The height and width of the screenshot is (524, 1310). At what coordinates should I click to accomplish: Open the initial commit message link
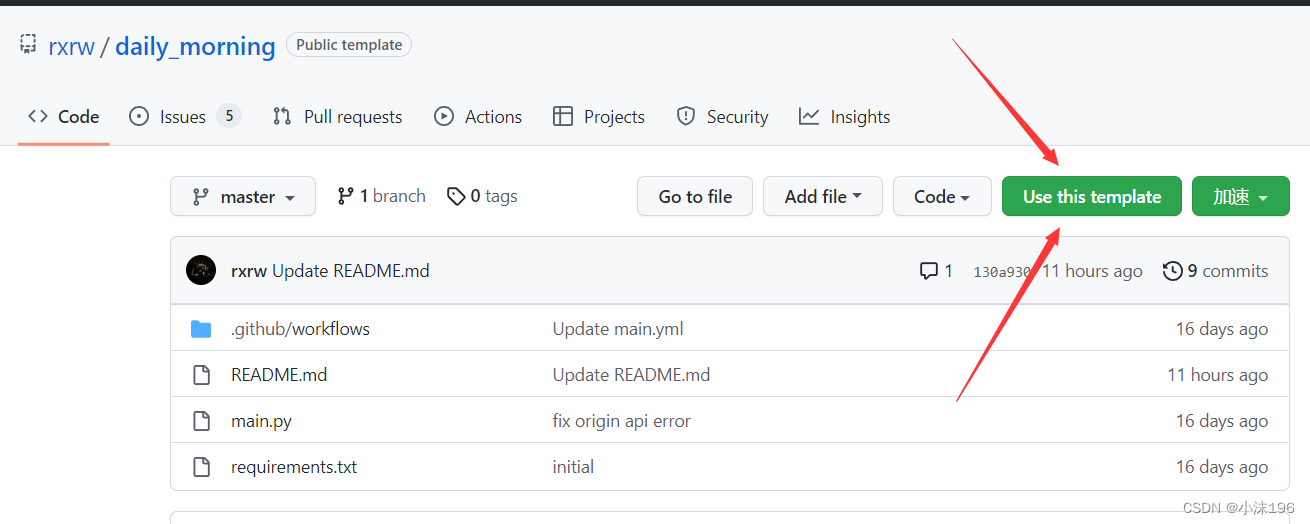coord(573,467)
